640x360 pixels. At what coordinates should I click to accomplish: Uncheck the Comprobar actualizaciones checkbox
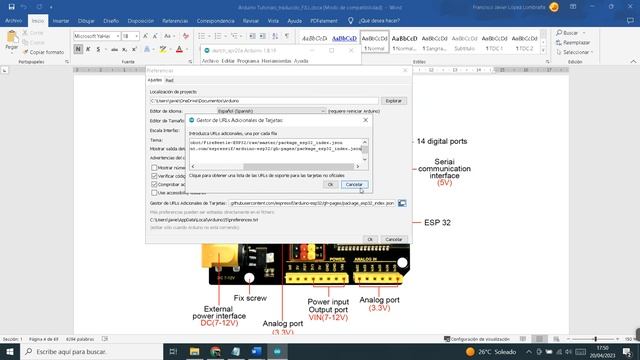154,184
